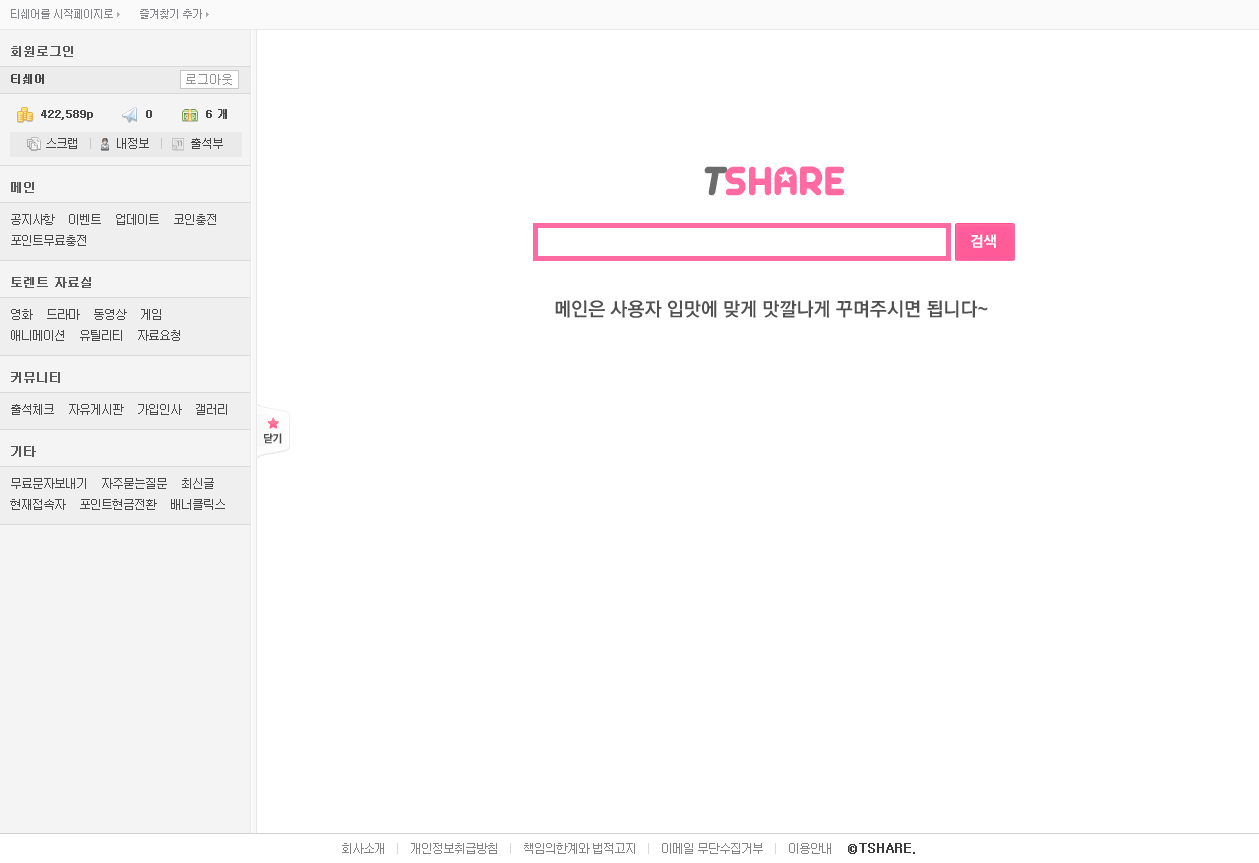Open 애니메이션 animation category
The height and width of the screenshot is (863, 1259).
coord(38,336)
